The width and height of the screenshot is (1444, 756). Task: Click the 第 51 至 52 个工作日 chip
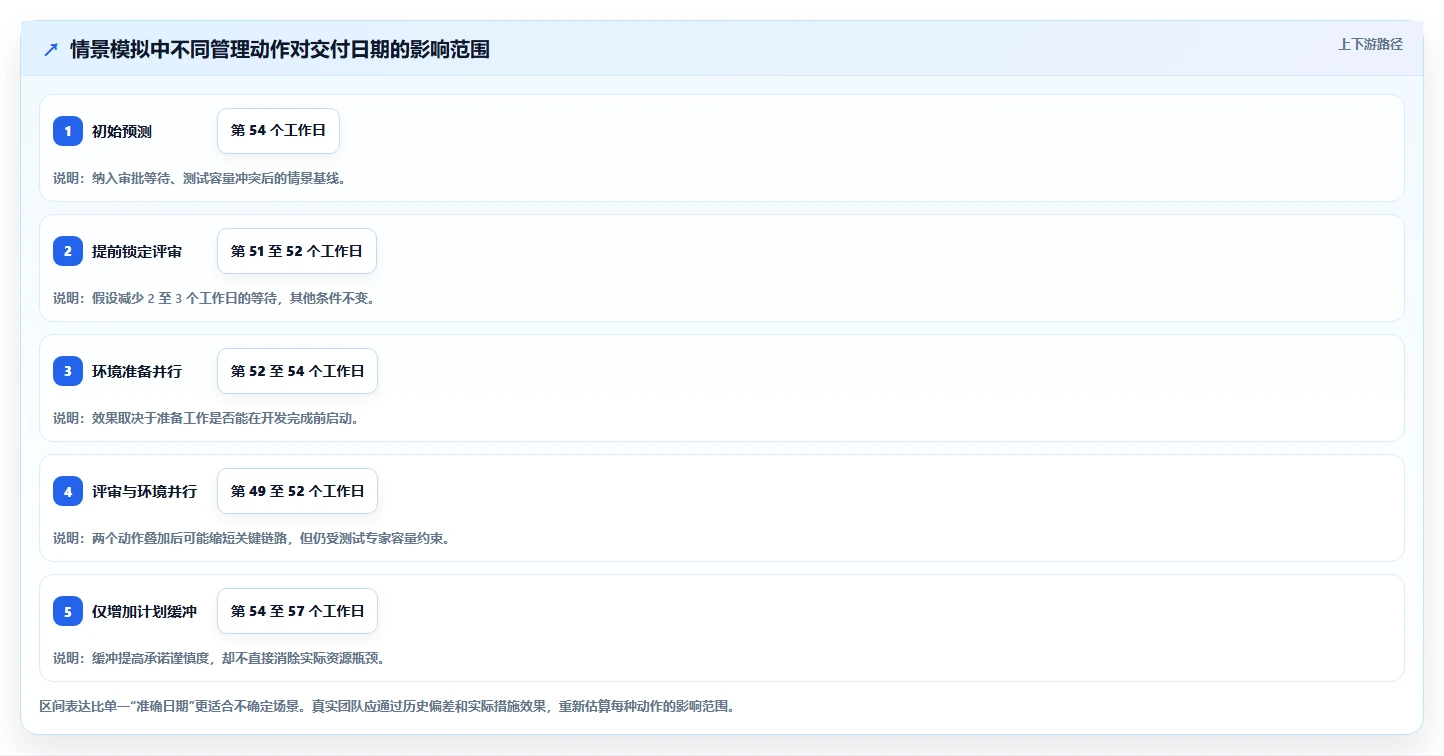[x=297, y=251]
